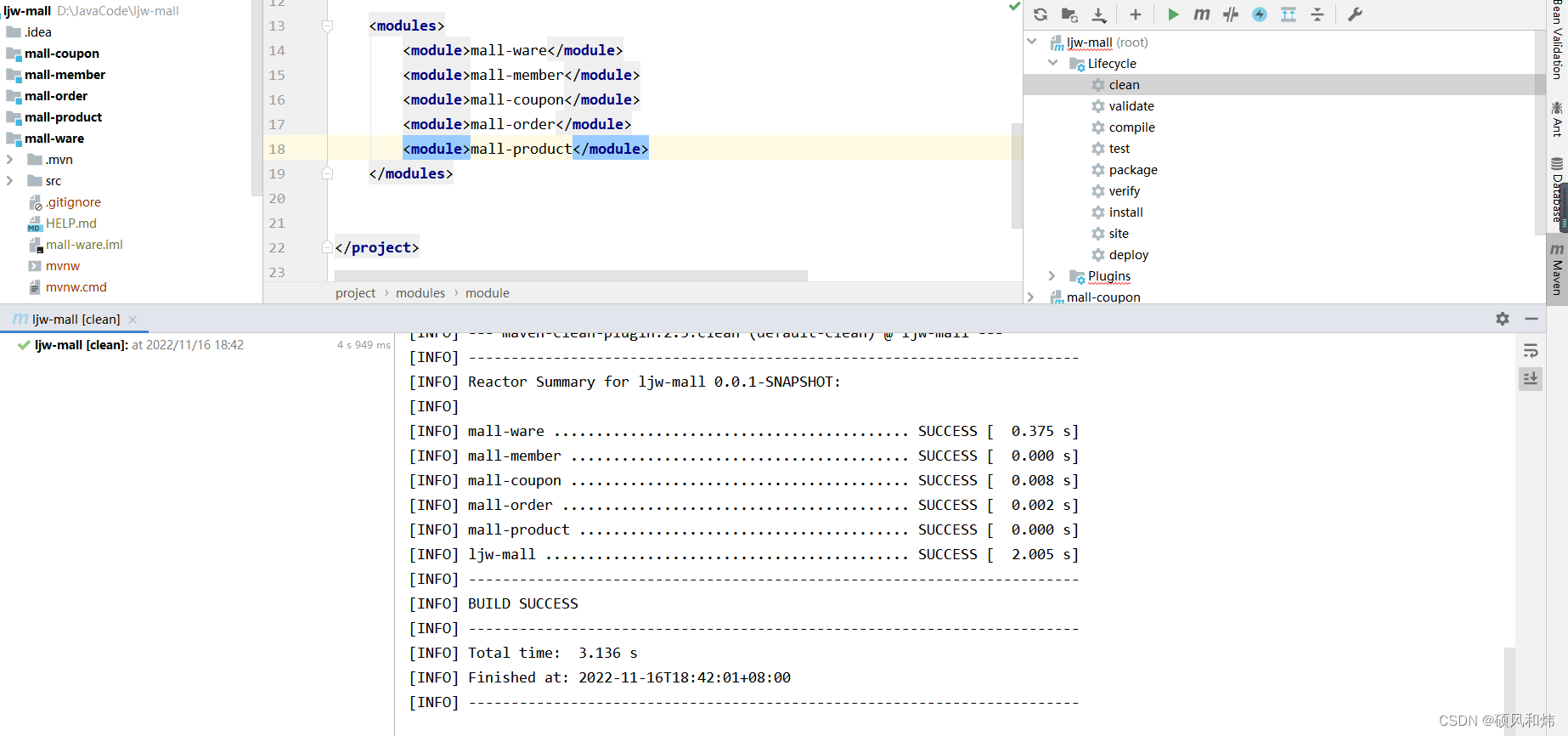The image size is (1568, 736).
Task: Toggle offline mode icon
Action: (1231, 14)
